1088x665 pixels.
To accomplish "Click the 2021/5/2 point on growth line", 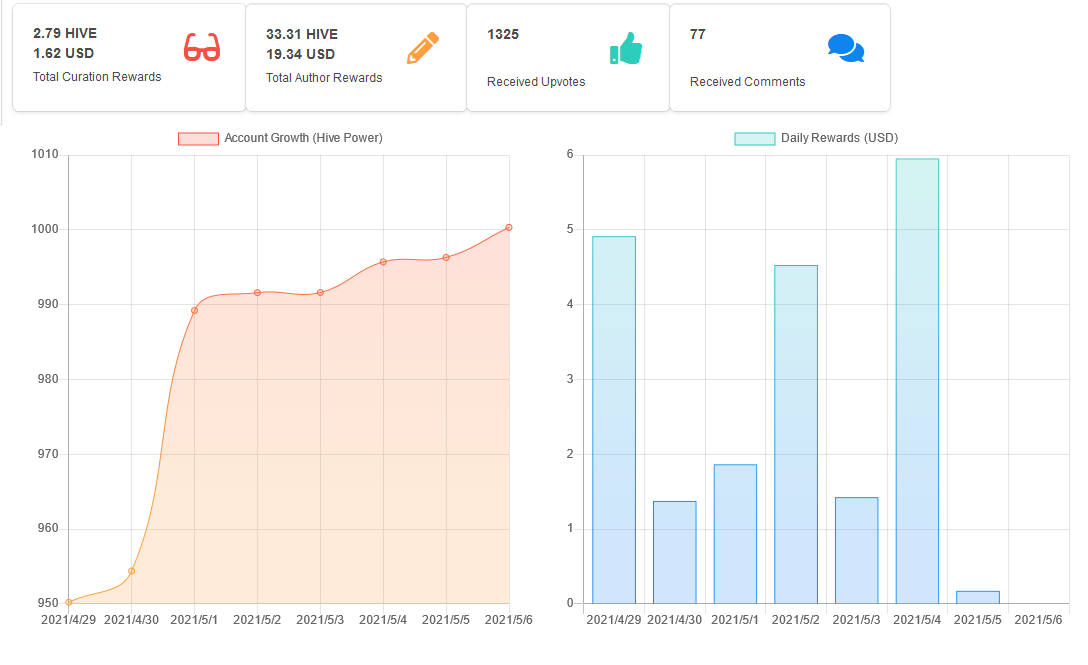I will click(257, 293).
